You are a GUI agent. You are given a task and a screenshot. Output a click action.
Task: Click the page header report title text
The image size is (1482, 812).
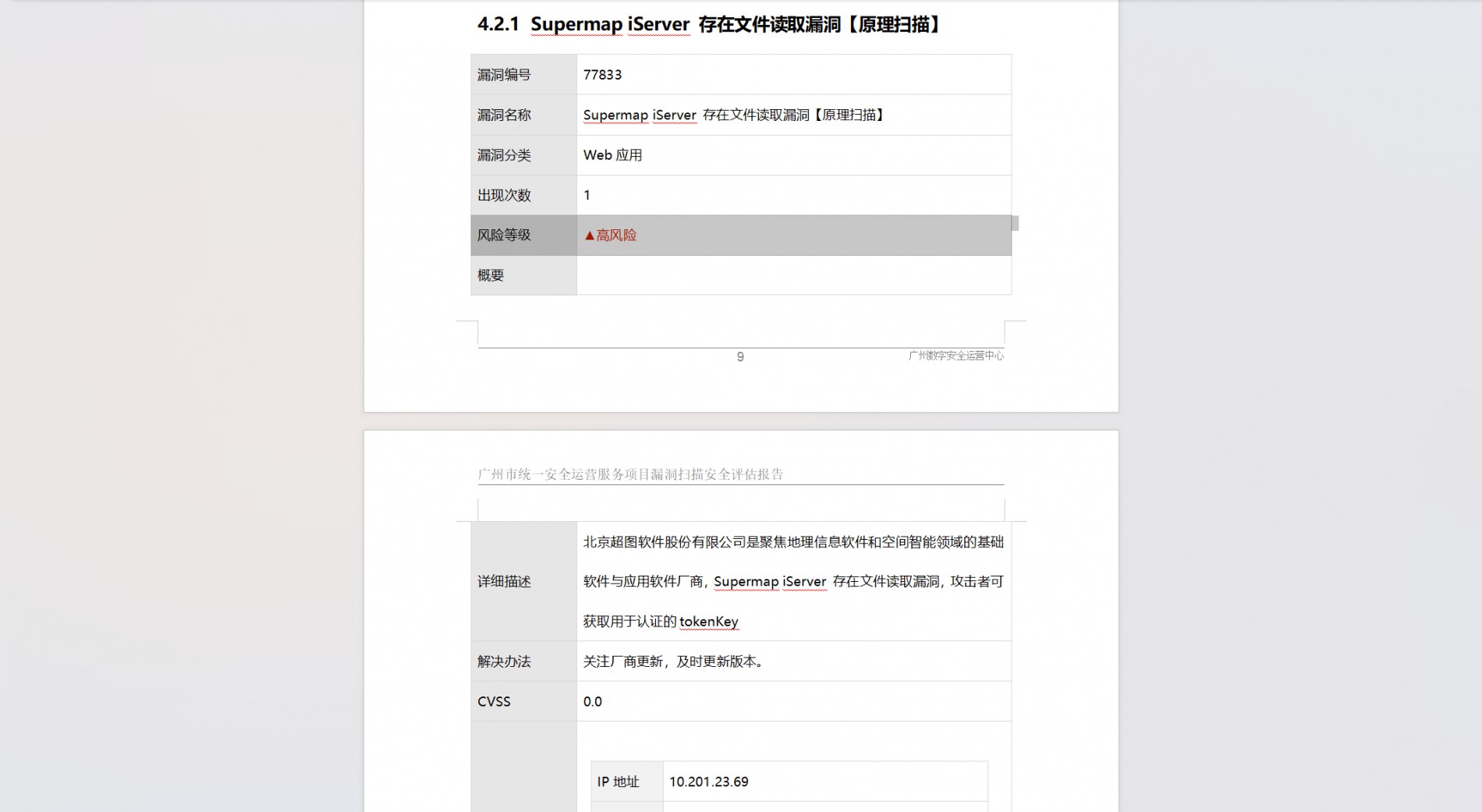(630, 474)
